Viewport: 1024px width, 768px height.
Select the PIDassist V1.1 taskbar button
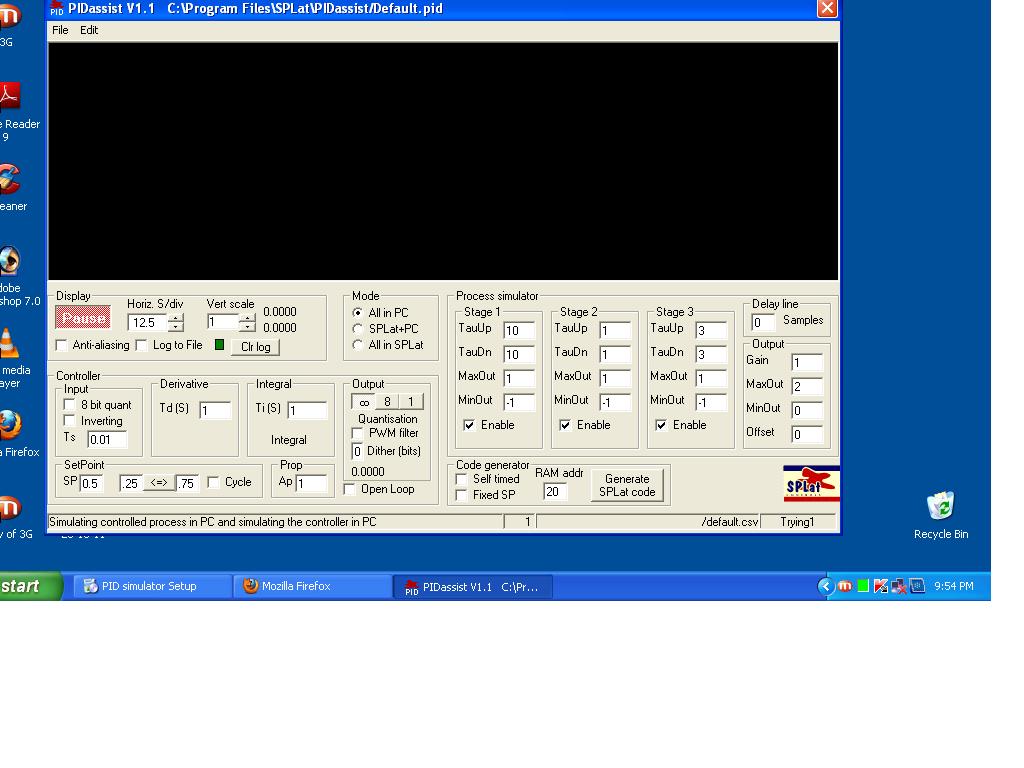(x=473, y=586)
